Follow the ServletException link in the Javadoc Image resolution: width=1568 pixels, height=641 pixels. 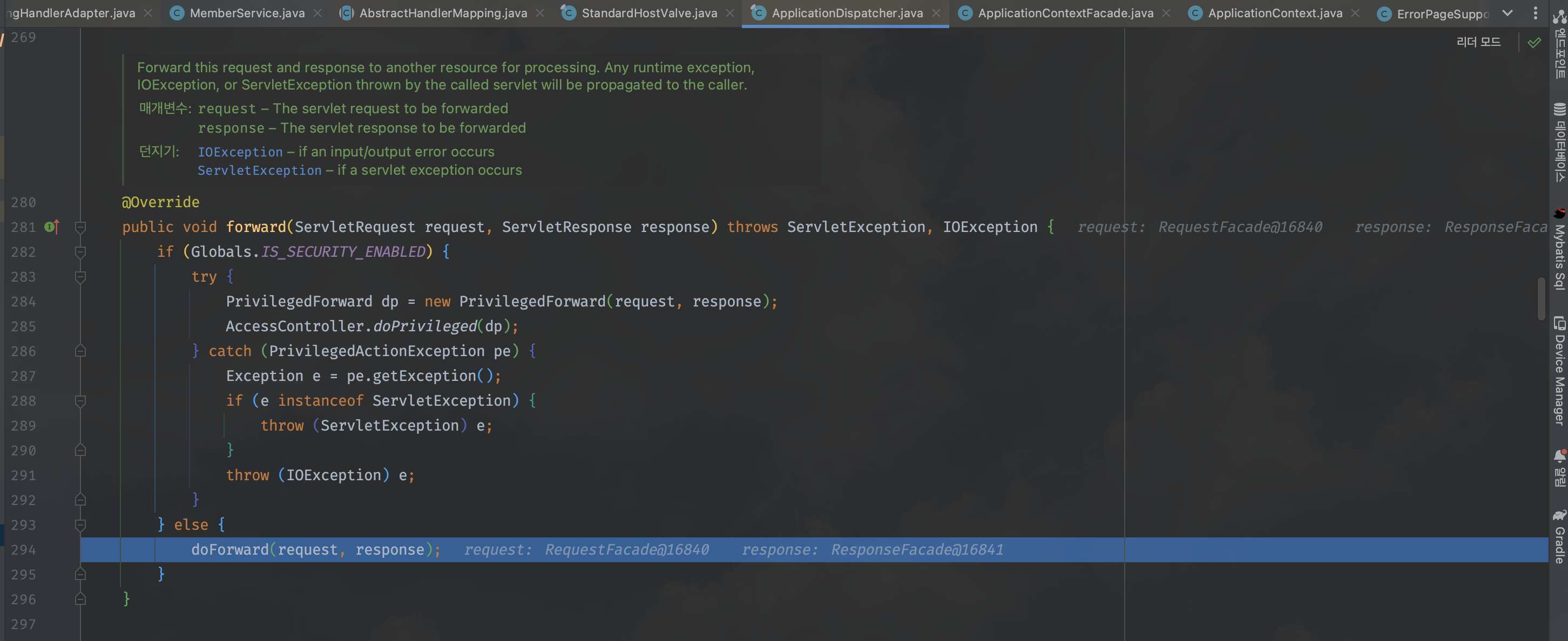point(259,171)
